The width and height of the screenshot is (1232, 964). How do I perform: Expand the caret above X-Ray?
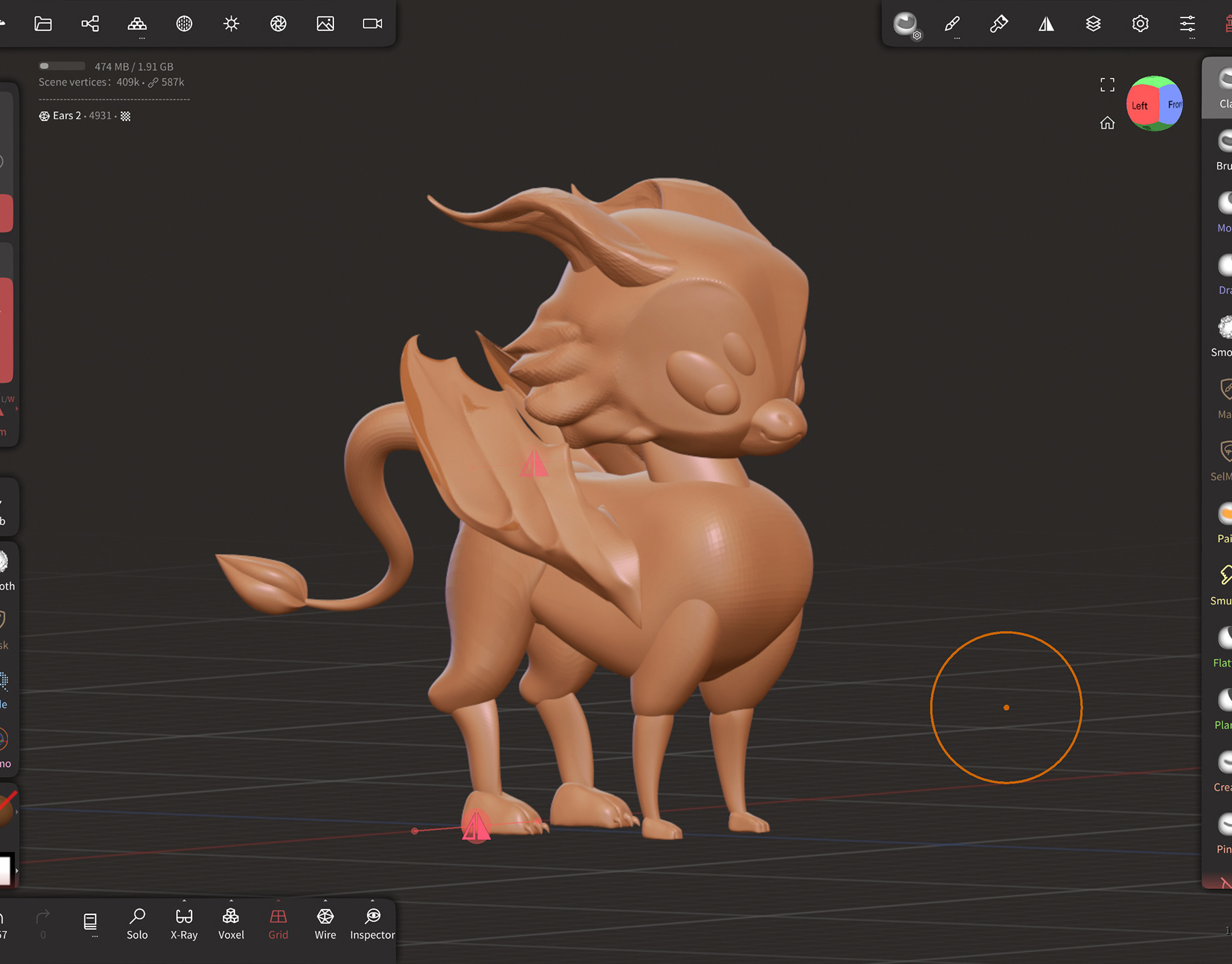pyautogui.click(x=184, y=900)
